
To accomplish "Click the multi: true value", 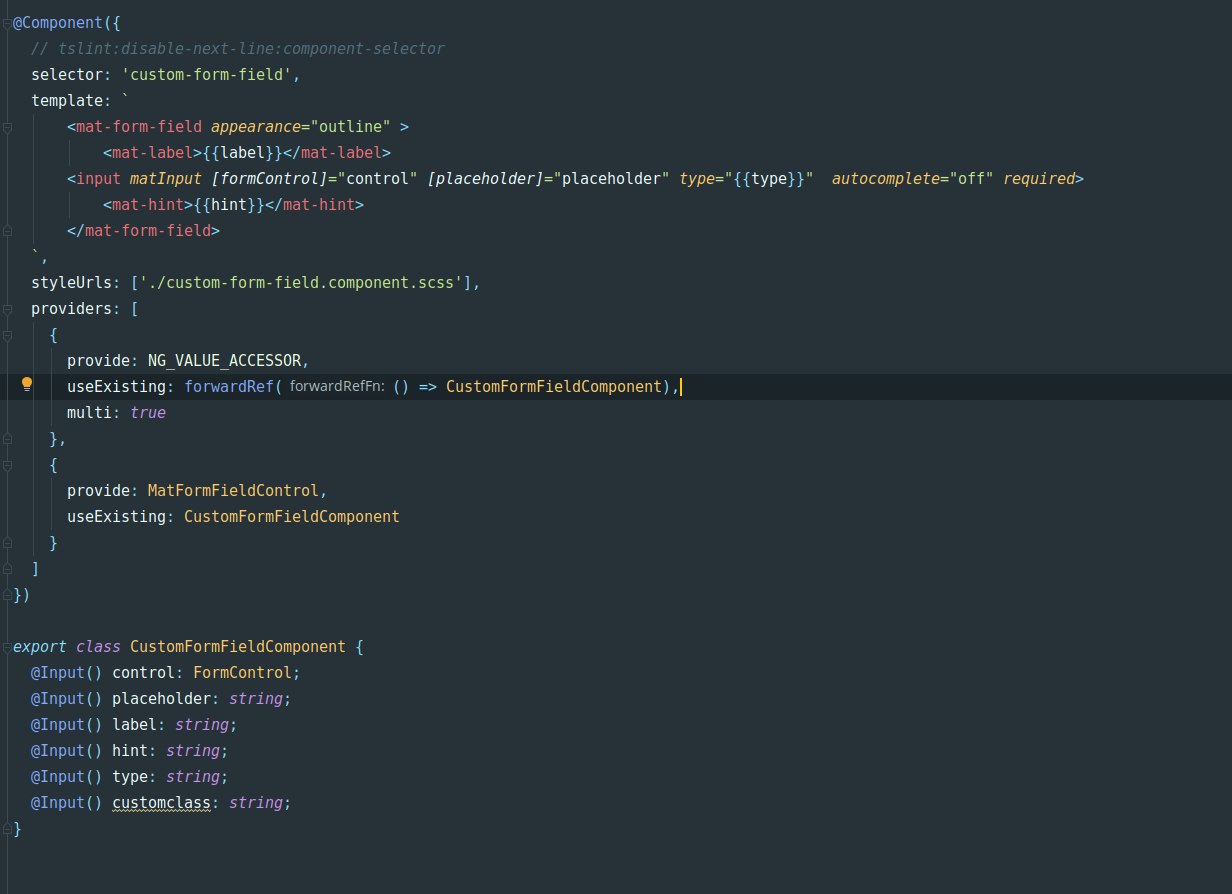I will (147, 413).
